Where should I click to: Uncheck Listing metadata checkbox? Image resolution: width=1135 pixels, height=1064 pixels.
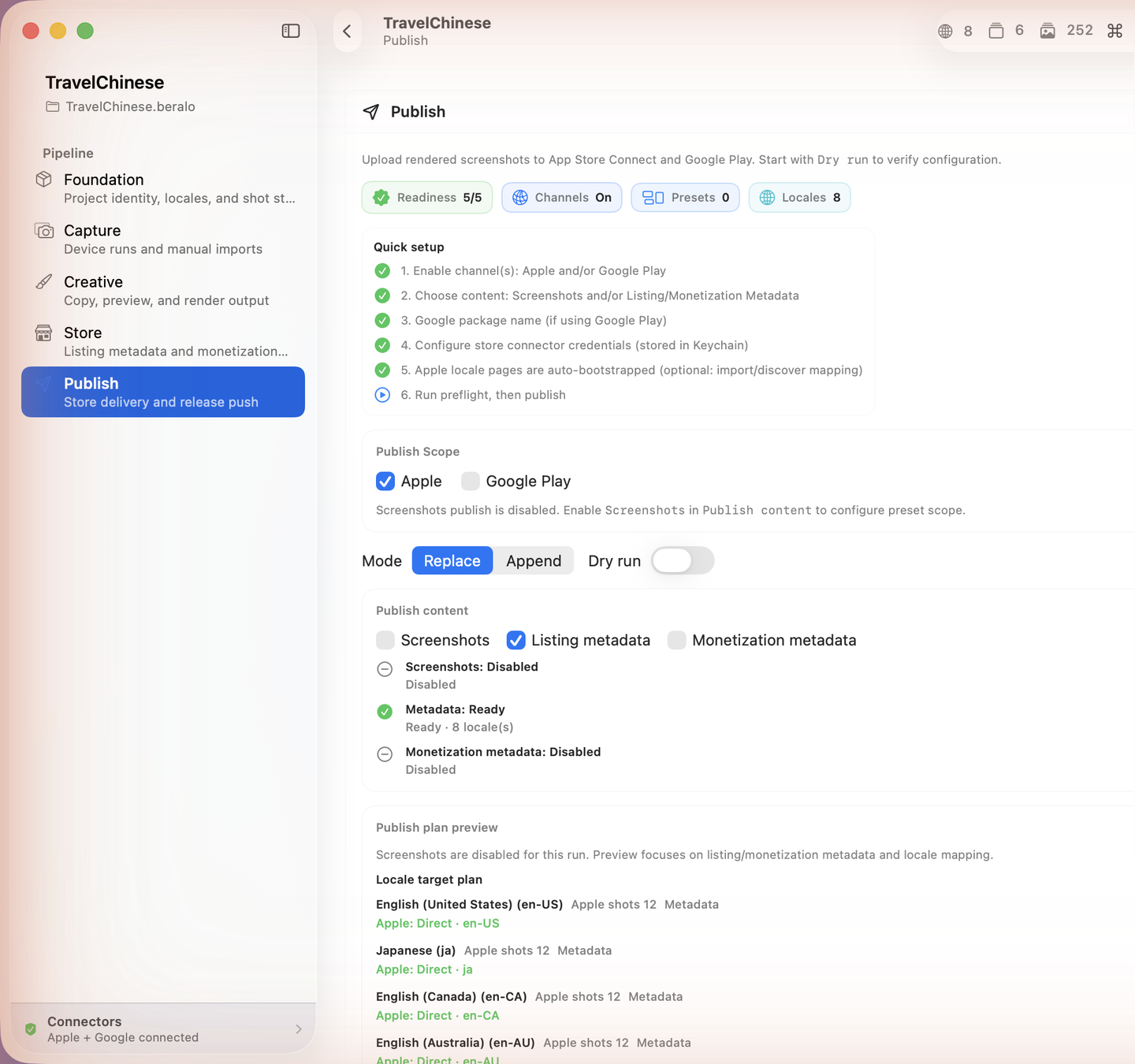[x=515, y=640]
